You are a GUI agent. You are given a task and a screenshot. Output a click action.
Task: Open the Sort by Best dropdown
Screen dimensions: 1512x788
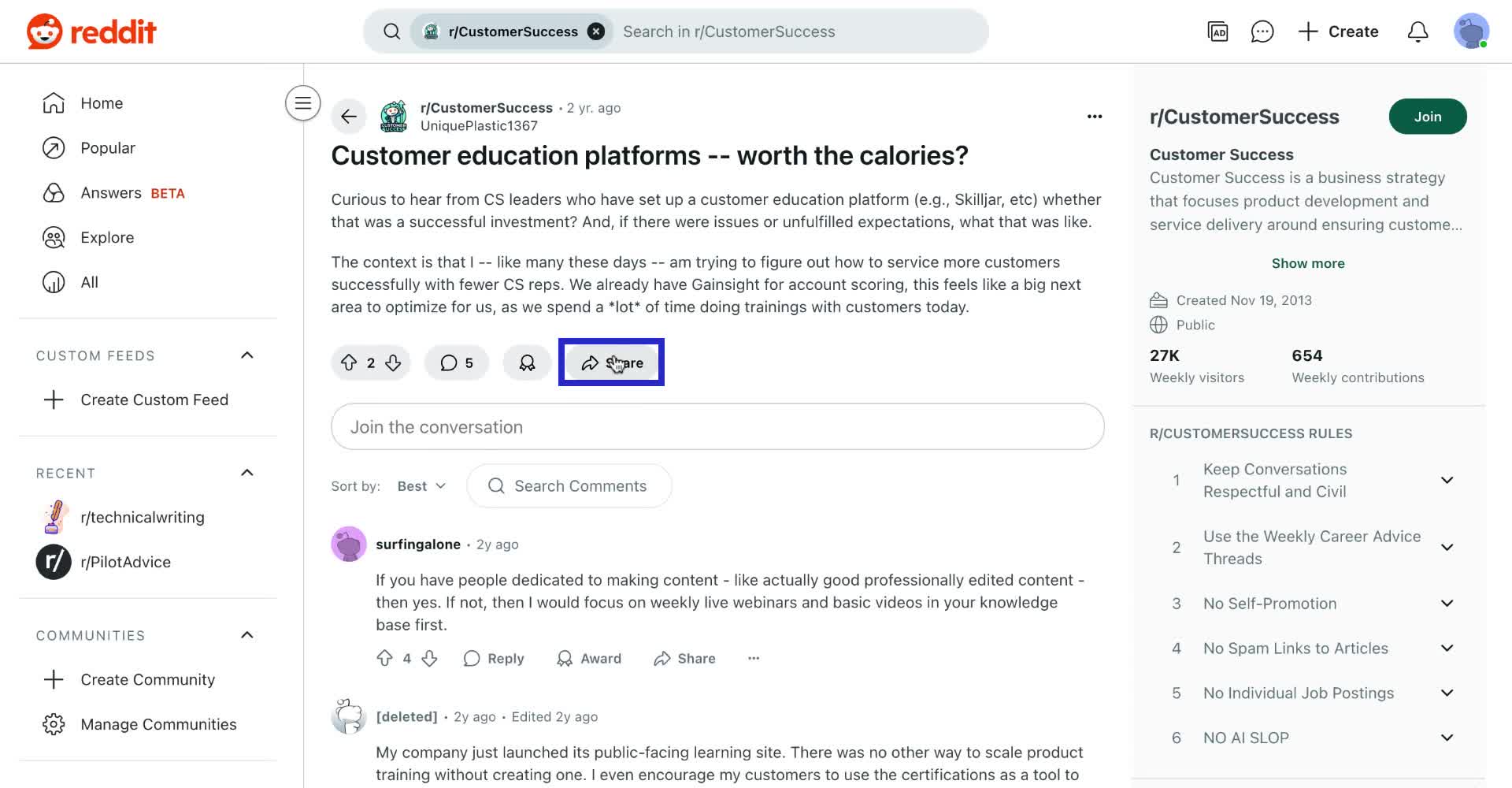pyautogui.click(x=421, y=486)
